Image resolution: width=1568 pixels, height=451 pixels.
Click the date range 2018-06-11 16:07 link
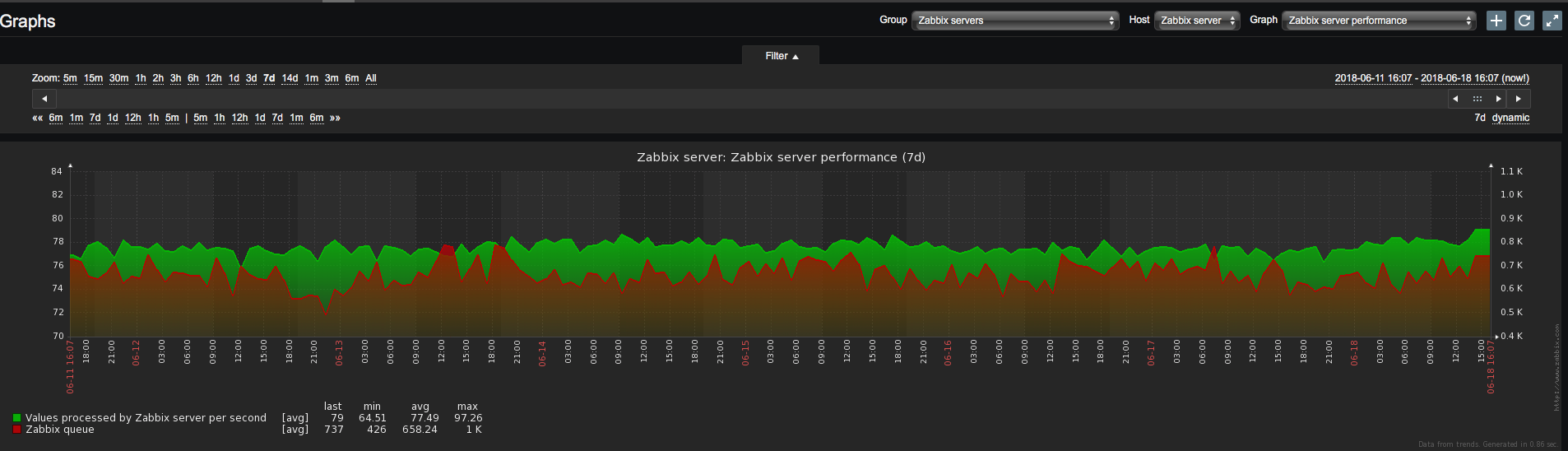point(1373,78)
